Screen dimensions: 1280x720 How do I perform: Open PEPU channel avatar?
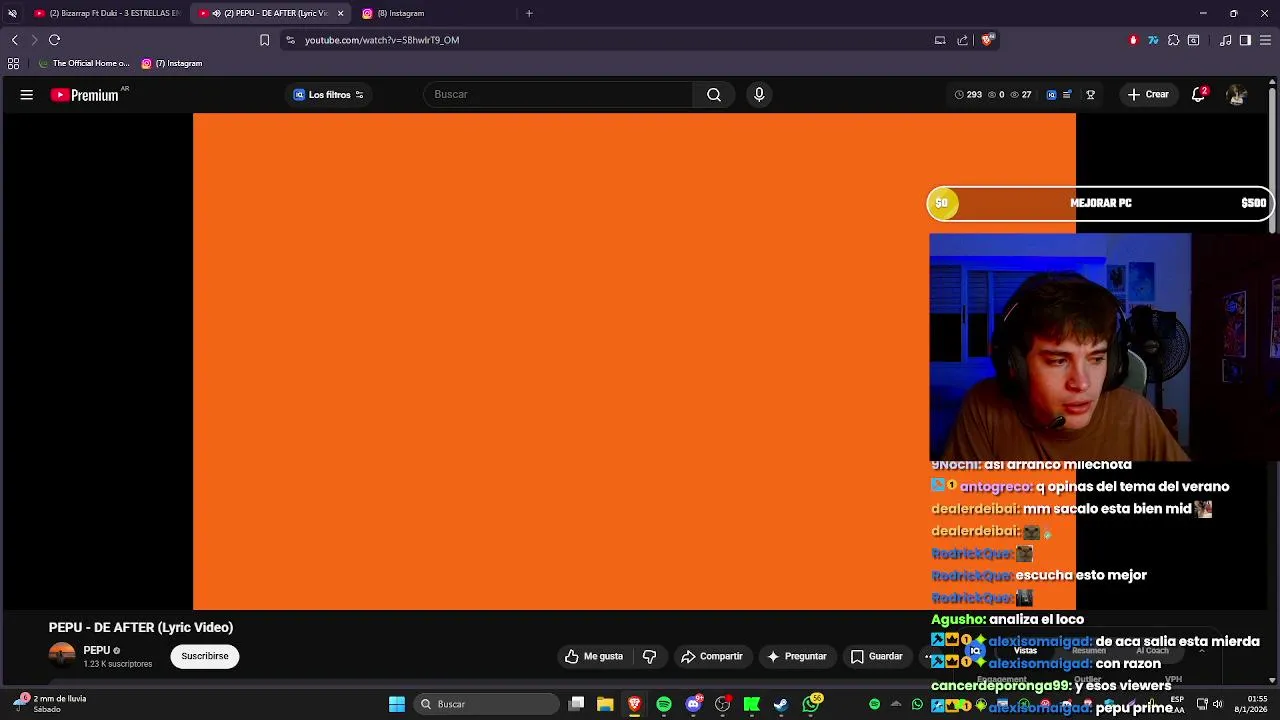(62, 656)
